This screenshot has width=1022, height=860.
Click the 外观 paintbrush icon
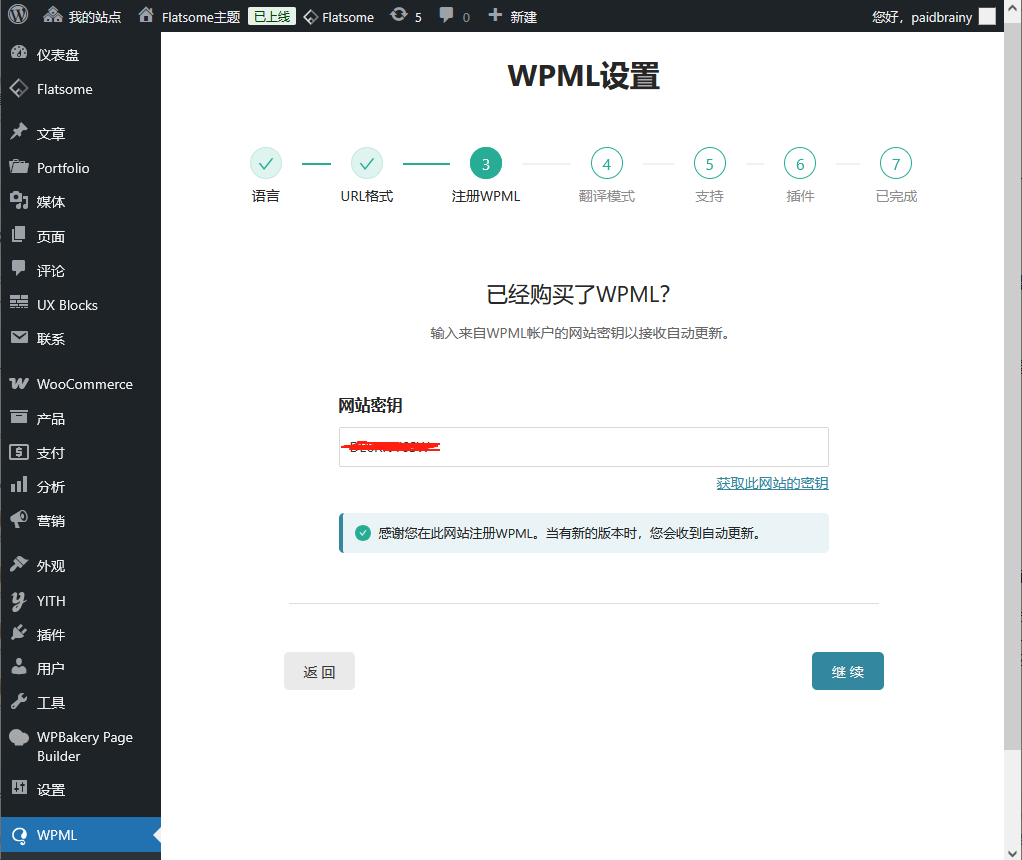pyautogui.click(x=19, y=564)
